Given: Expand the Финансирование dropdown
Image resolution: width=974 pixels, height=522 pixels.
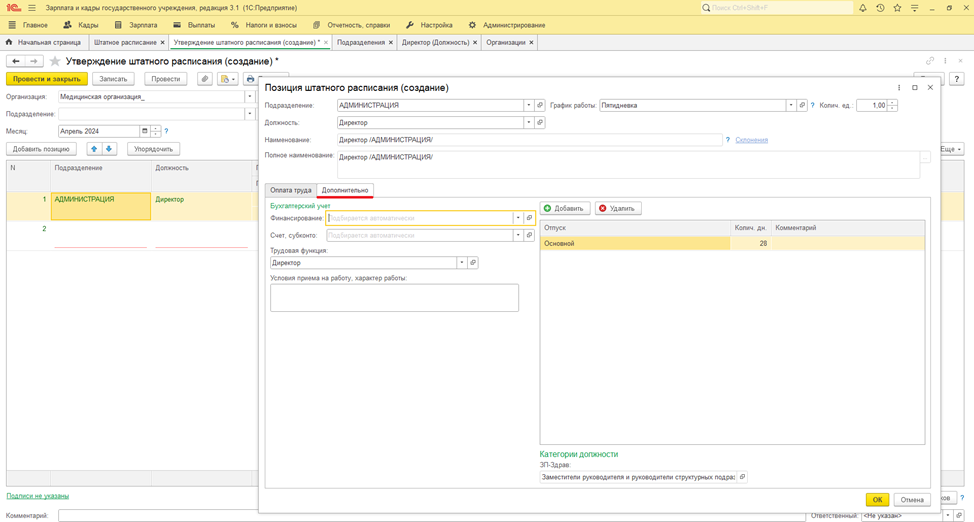Looking at the screenshot, I should tap(518, 218).
